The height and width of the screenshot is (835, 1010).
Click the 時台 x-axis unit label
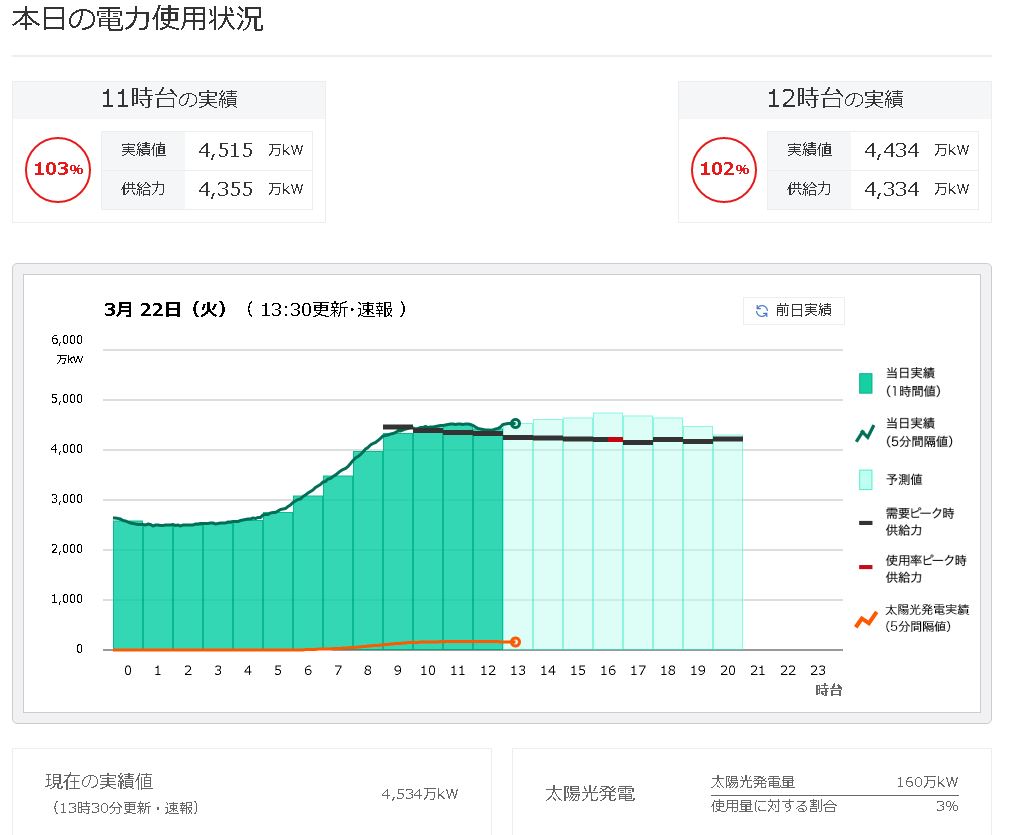828,690
